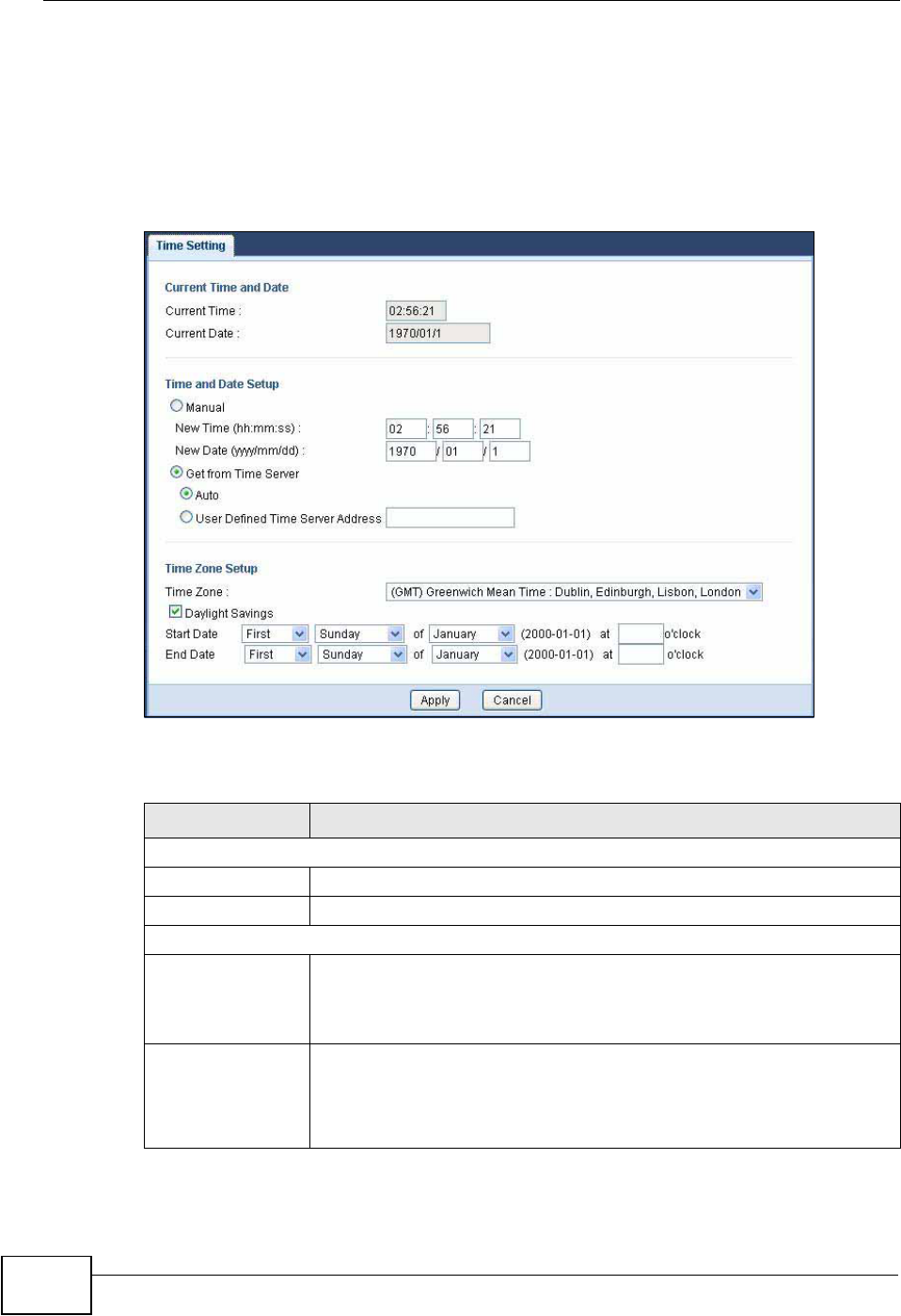Click the Cancel button
The width and height of the screenshot is (901, 1316).
512,700
